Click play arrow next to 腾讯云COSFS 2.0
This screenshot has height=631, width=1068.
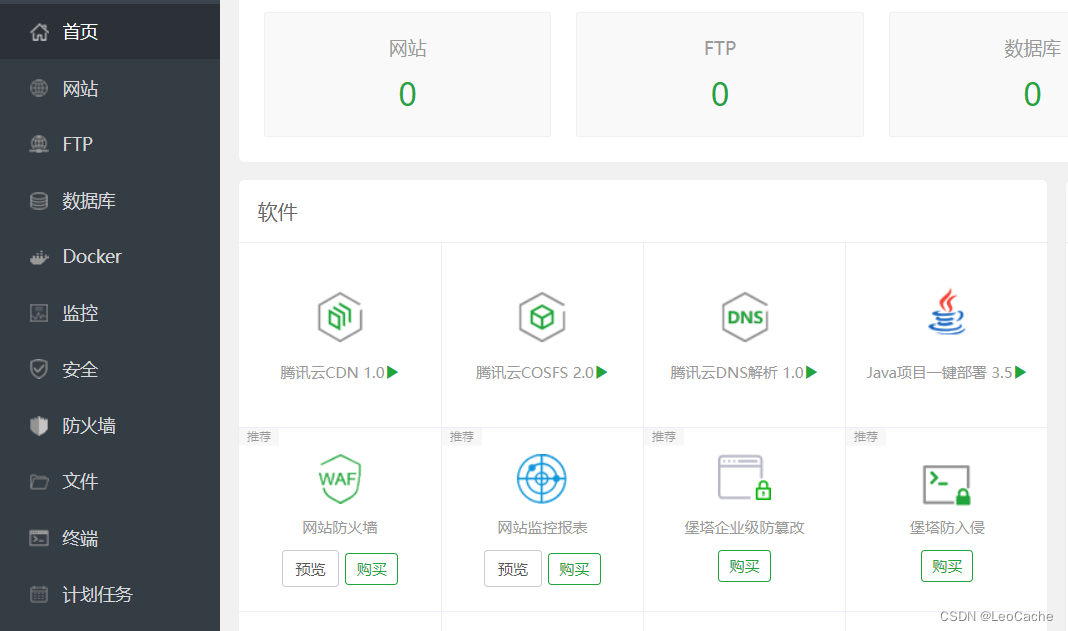coord(601,372)
